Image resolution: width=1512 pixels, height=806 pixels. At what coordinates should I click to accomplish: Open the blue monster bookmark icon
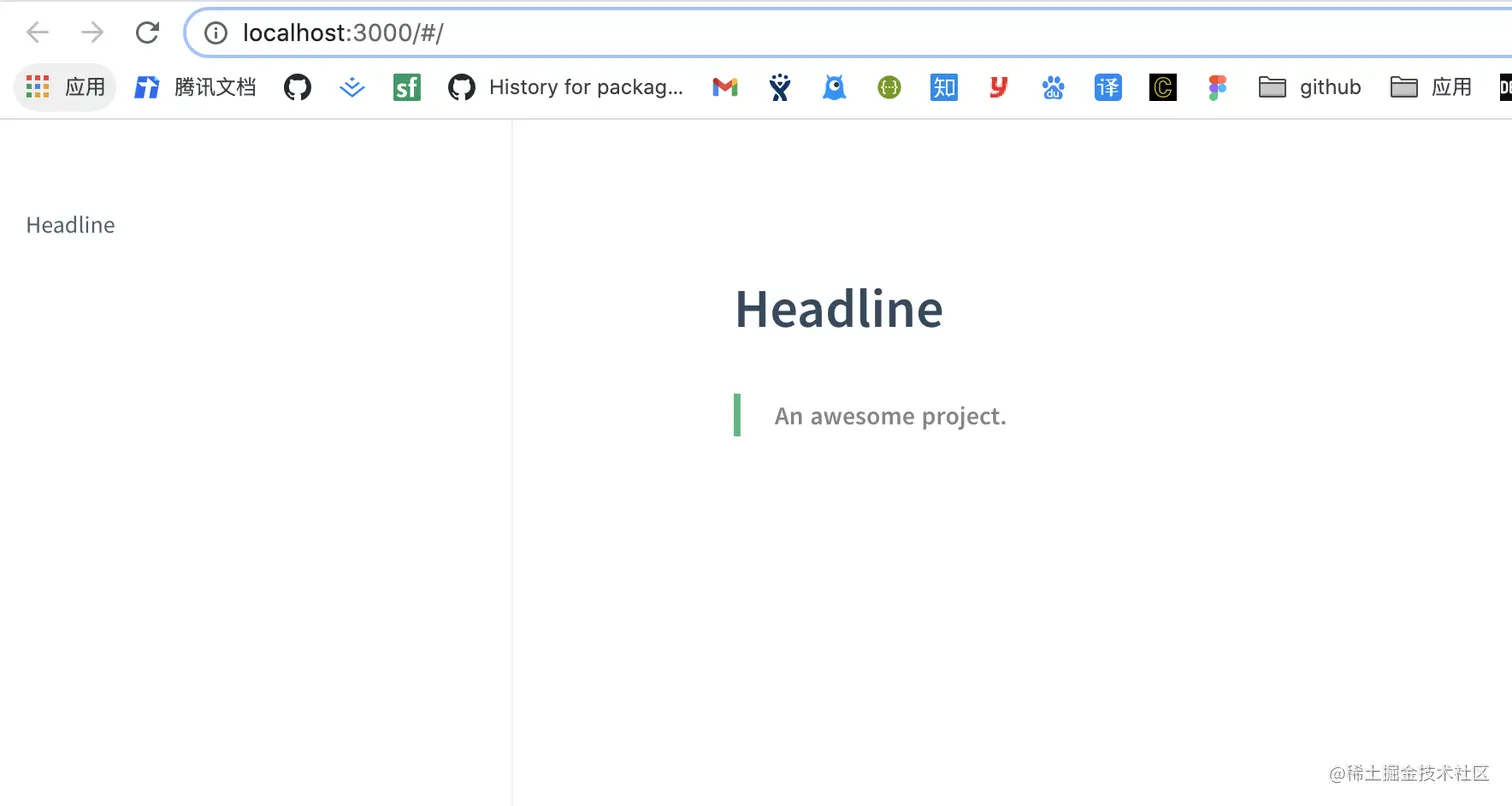834,87
